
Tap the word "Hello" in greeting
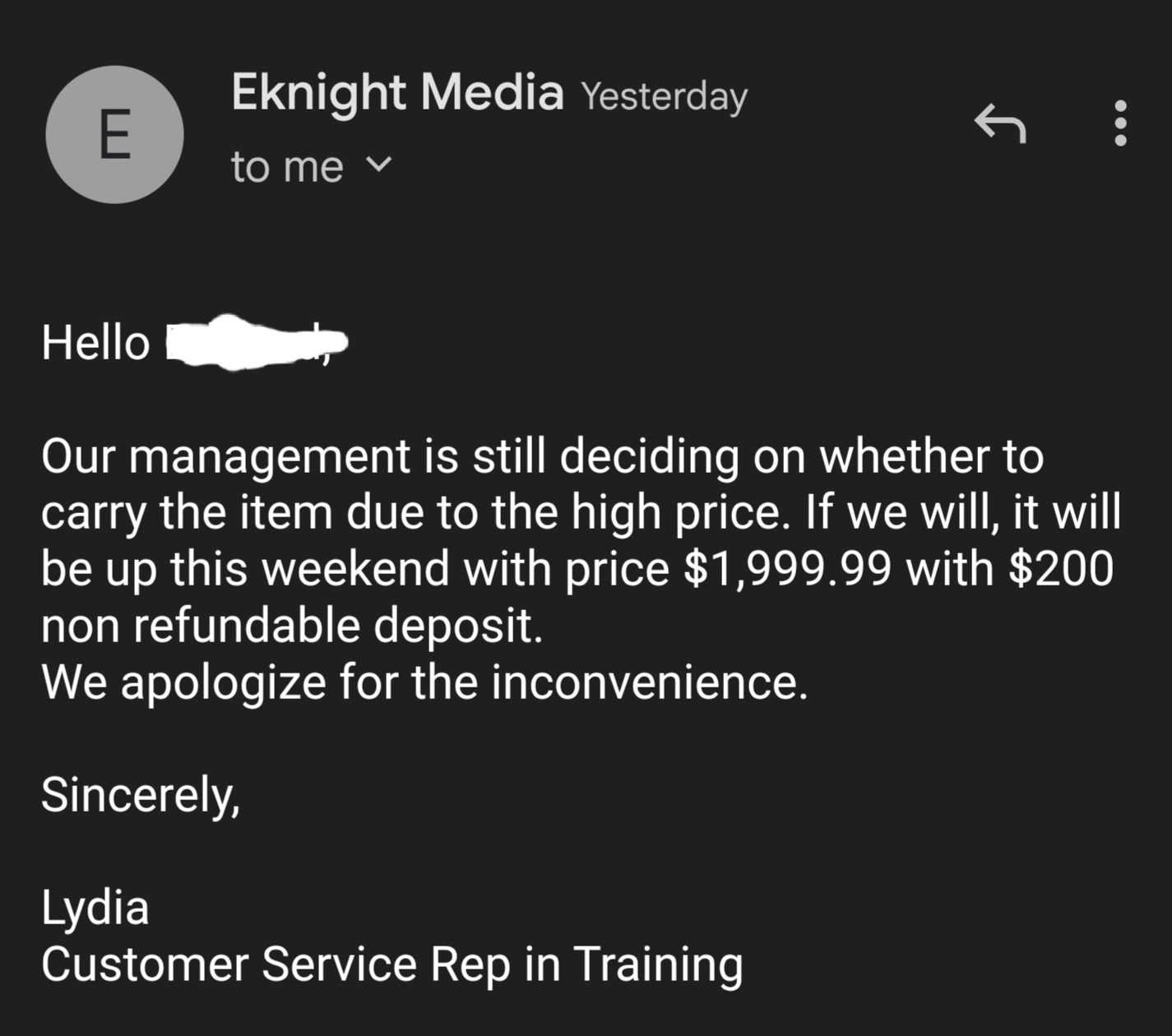pyautogui.click(x=95, y=342)
